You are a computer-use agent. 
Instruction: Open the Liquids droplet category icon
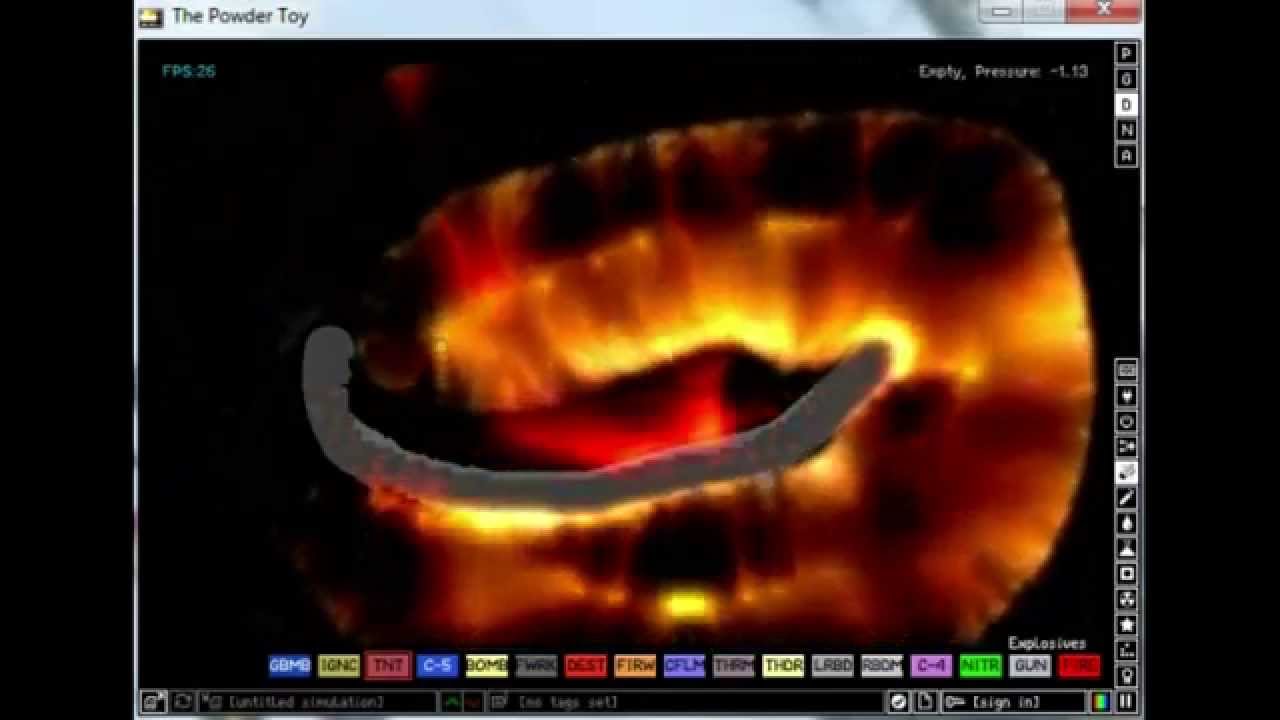pyautogui.click(x=1127, y=523)
